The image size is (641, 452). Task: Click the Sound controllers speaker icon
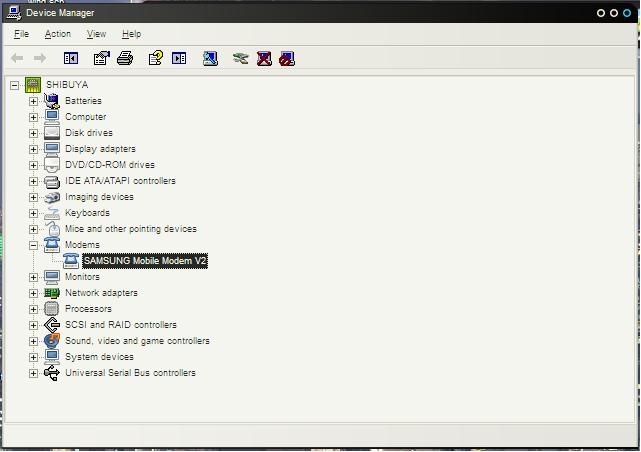point(52,340)
